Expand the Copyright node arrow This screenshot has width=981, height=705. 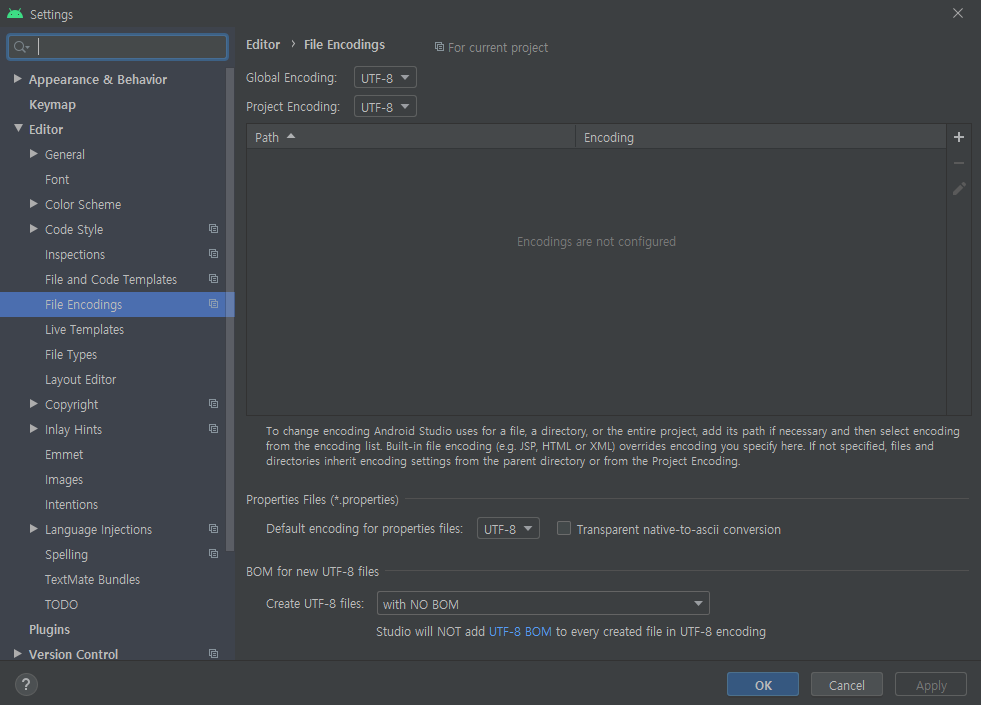[34, 404]
